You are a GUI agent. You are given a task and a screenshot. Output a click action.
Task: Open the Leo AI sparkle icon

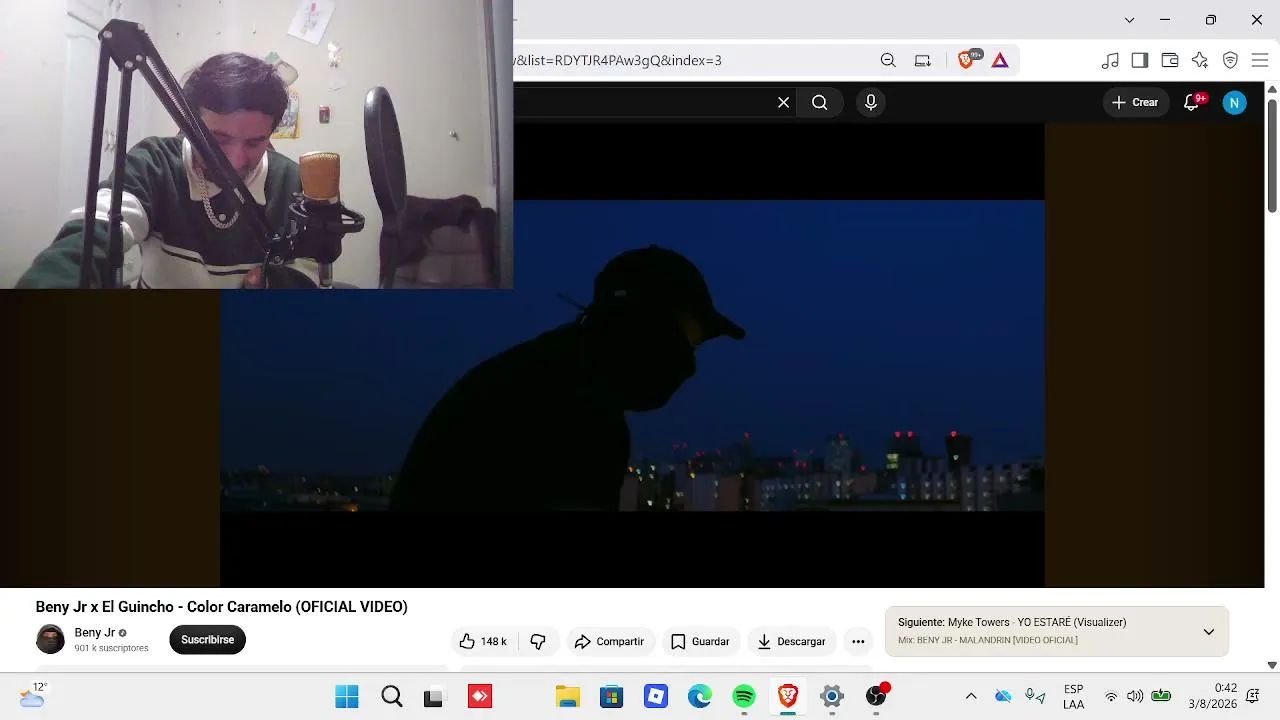pos(1200,60)
